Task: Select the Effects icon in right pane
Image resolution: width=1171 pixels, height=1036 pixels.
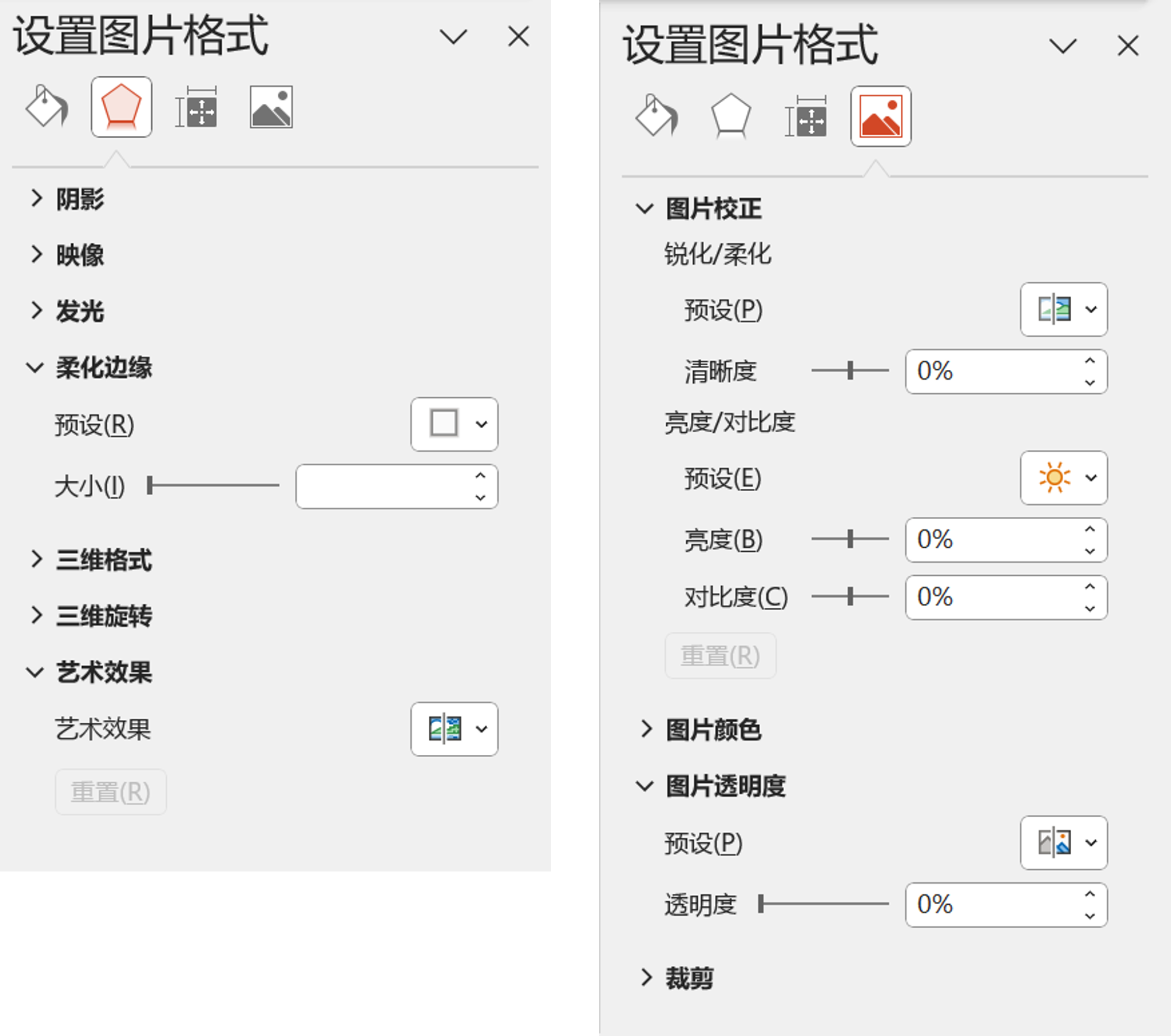Action: point(730,116)
